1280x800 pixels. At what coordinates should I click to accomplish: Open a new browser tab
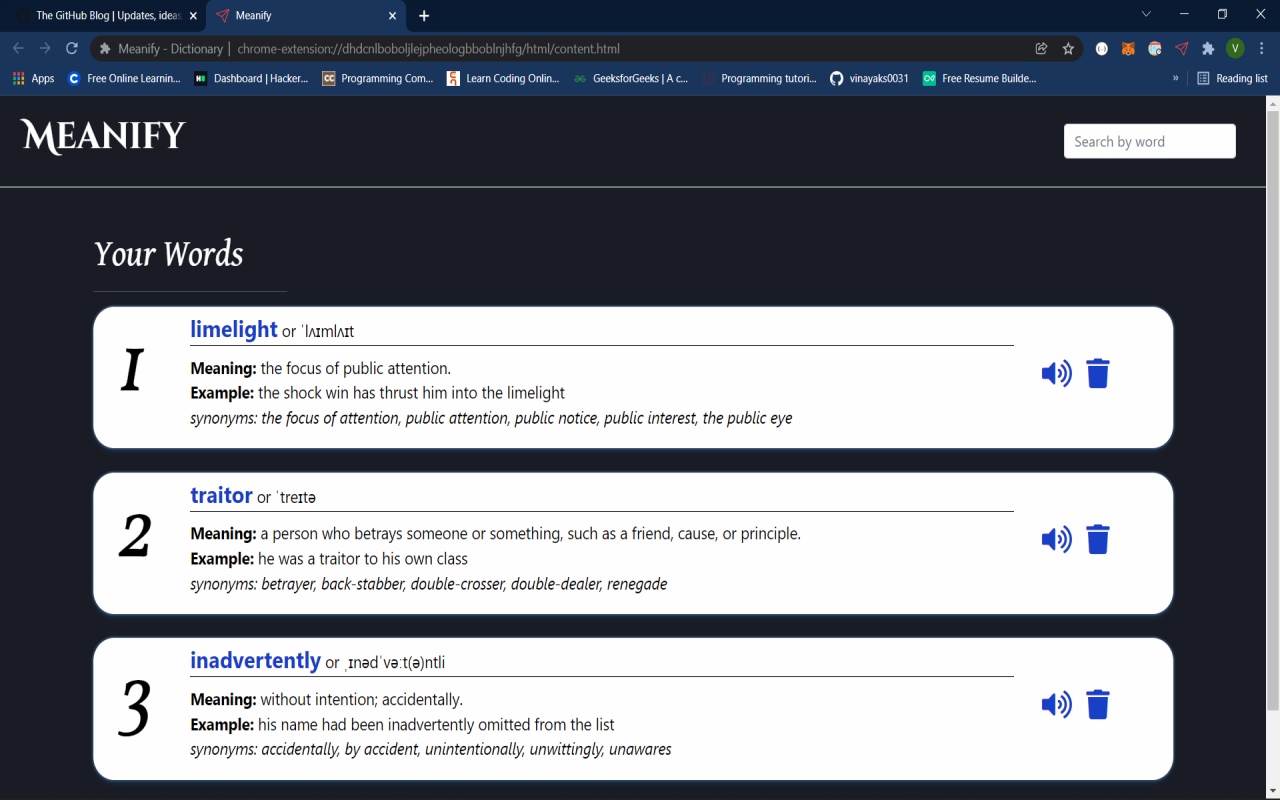[424, 16]
